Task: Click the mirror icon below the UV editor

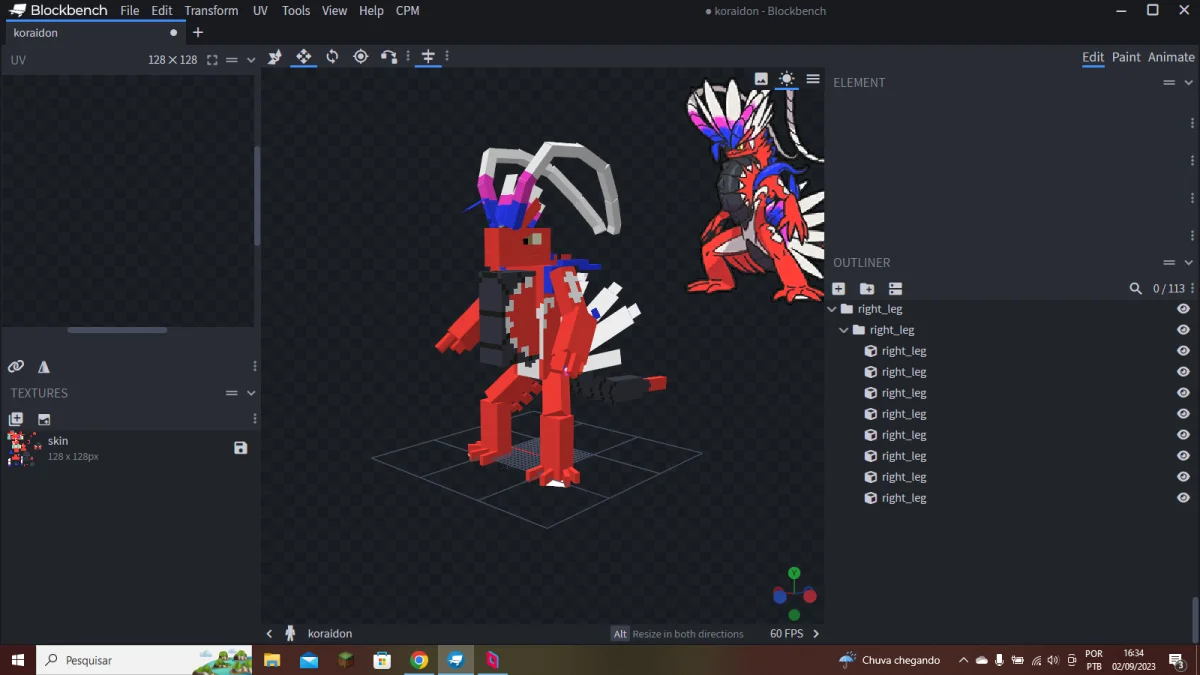Action: [x=44, y=366]
